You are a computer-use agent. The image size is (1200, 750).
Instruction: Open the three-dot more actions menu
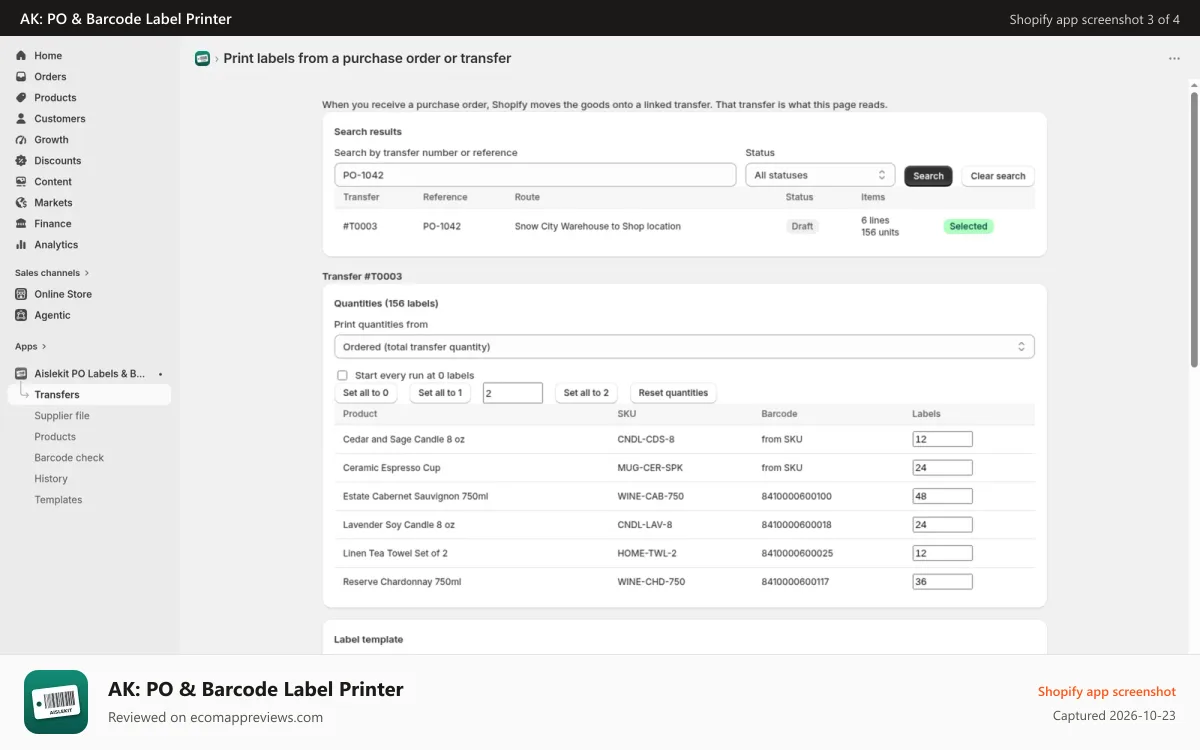click(x=1174, y=59)
